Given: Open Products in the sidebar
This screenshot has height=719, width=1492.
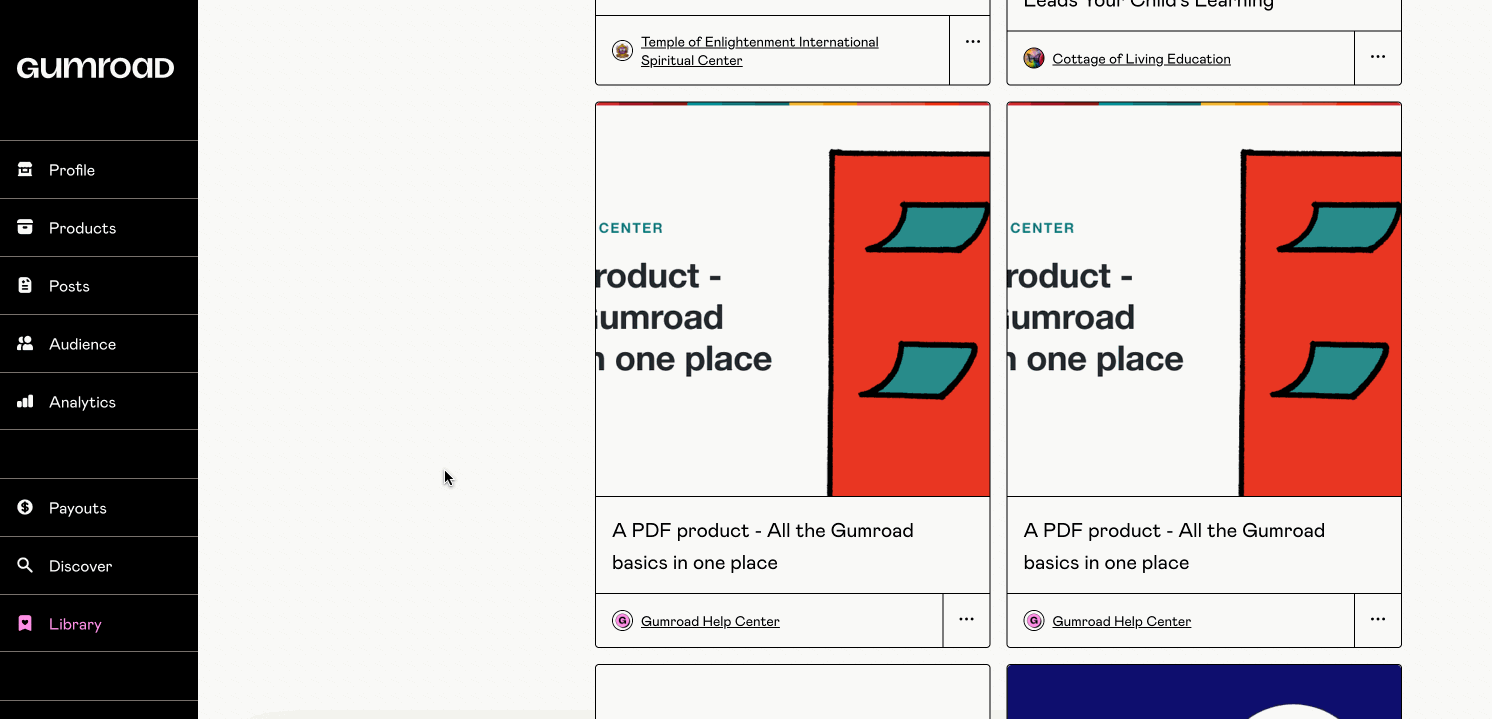Looking at the screenshot, I should pyautogui.click(x=99, y=227).
